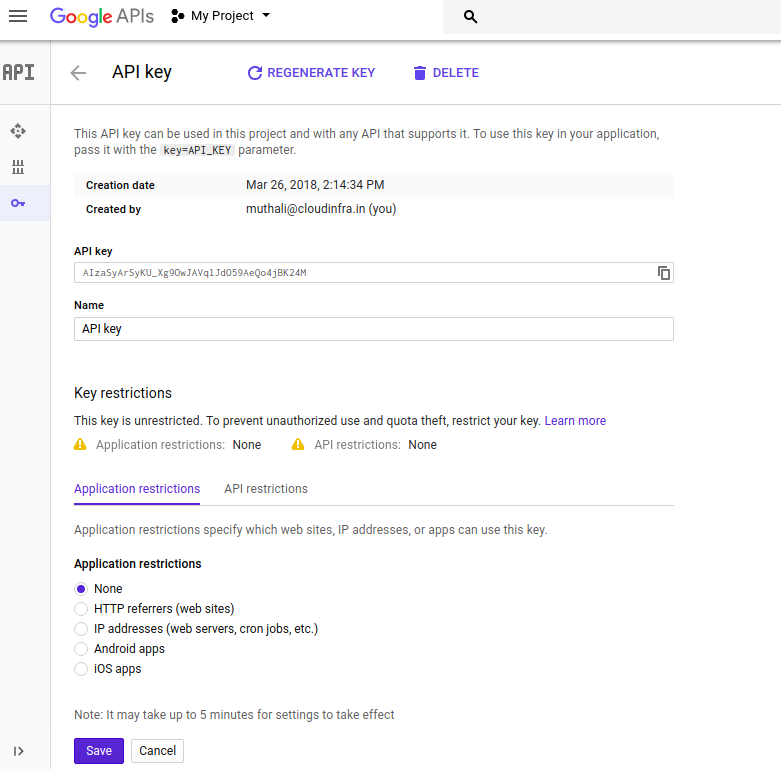Image resolution: width=781 pixels, height=769 pixels.
Task: Switch to Application restrictions tab
Action: [137, 489]
